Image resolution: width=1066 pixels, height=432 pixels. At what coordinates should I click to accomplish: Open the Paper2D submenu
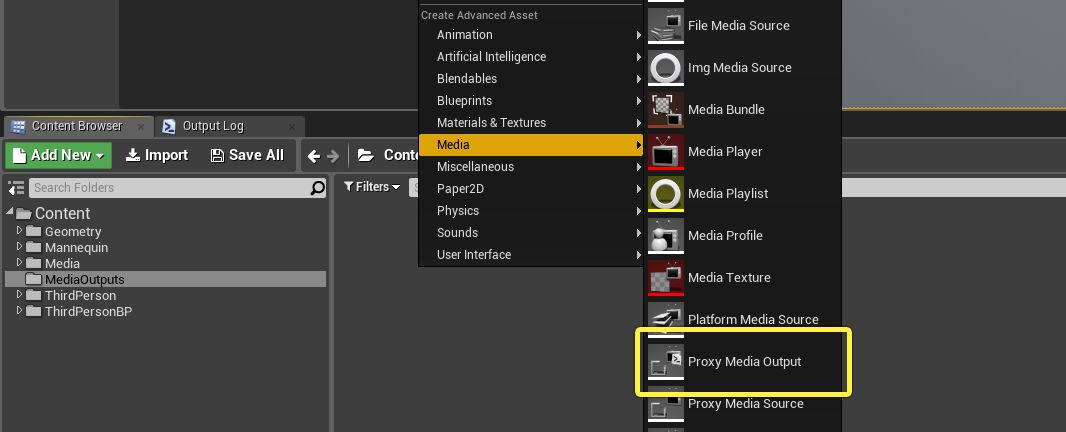531,188
